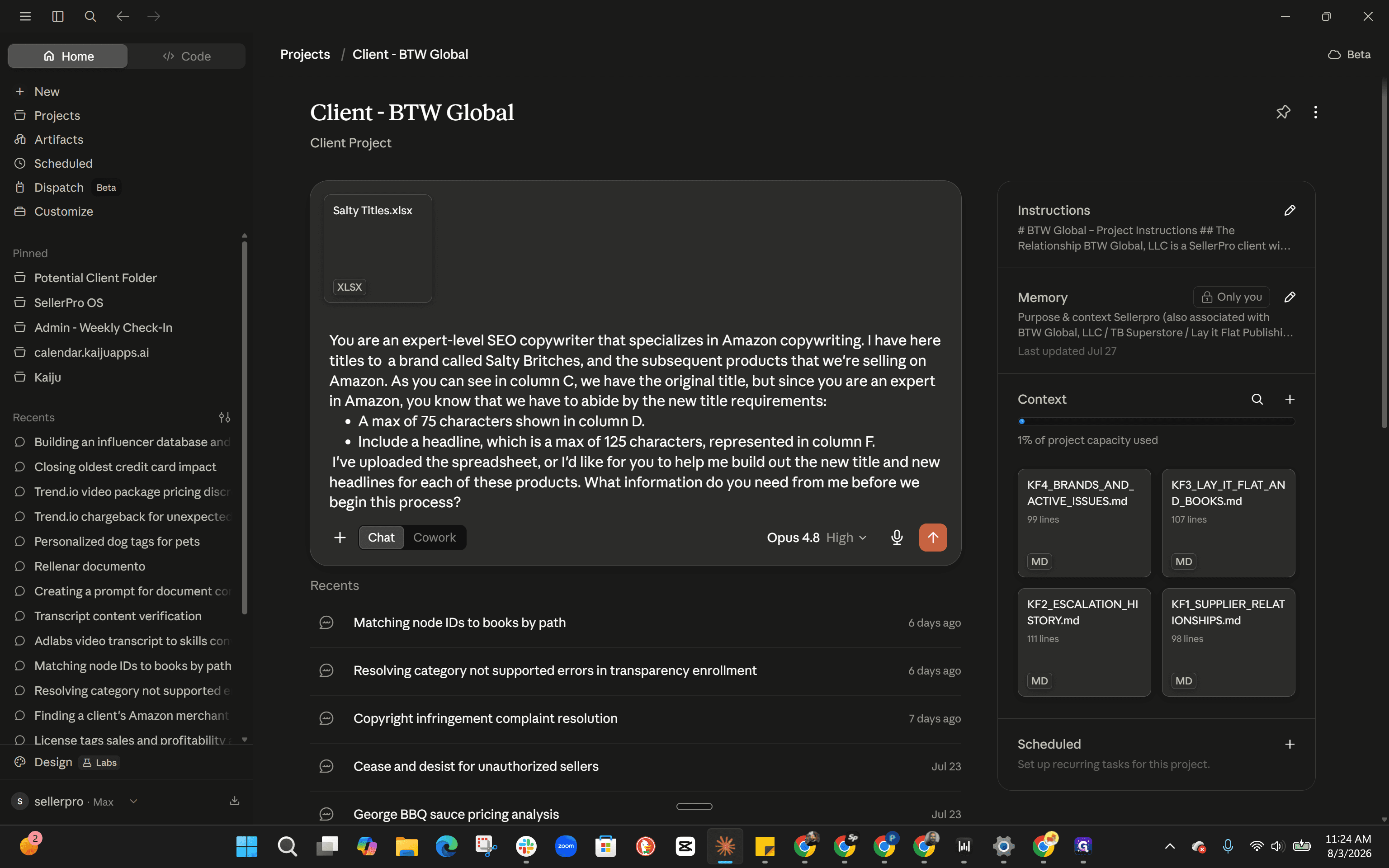Click the left sidebar scrollbar
Image resolution: width=1389 pixels, height=868 pixels.
point(245,428)
